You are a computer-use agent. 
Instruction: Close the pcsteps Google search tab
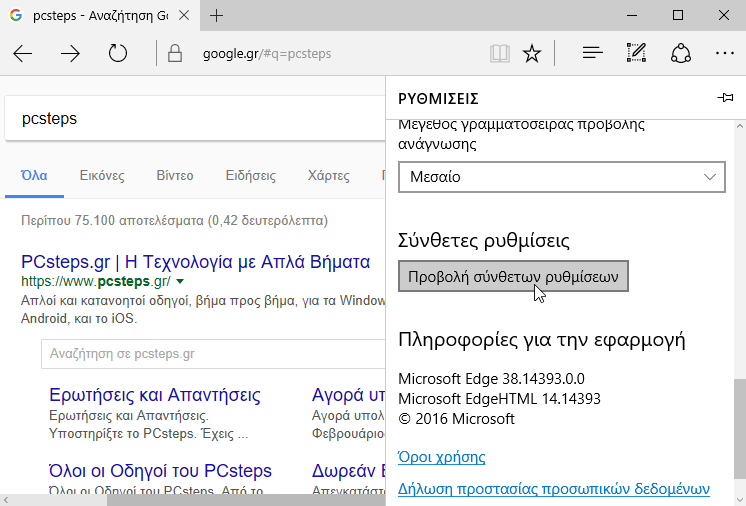click(x=184, y=15)
